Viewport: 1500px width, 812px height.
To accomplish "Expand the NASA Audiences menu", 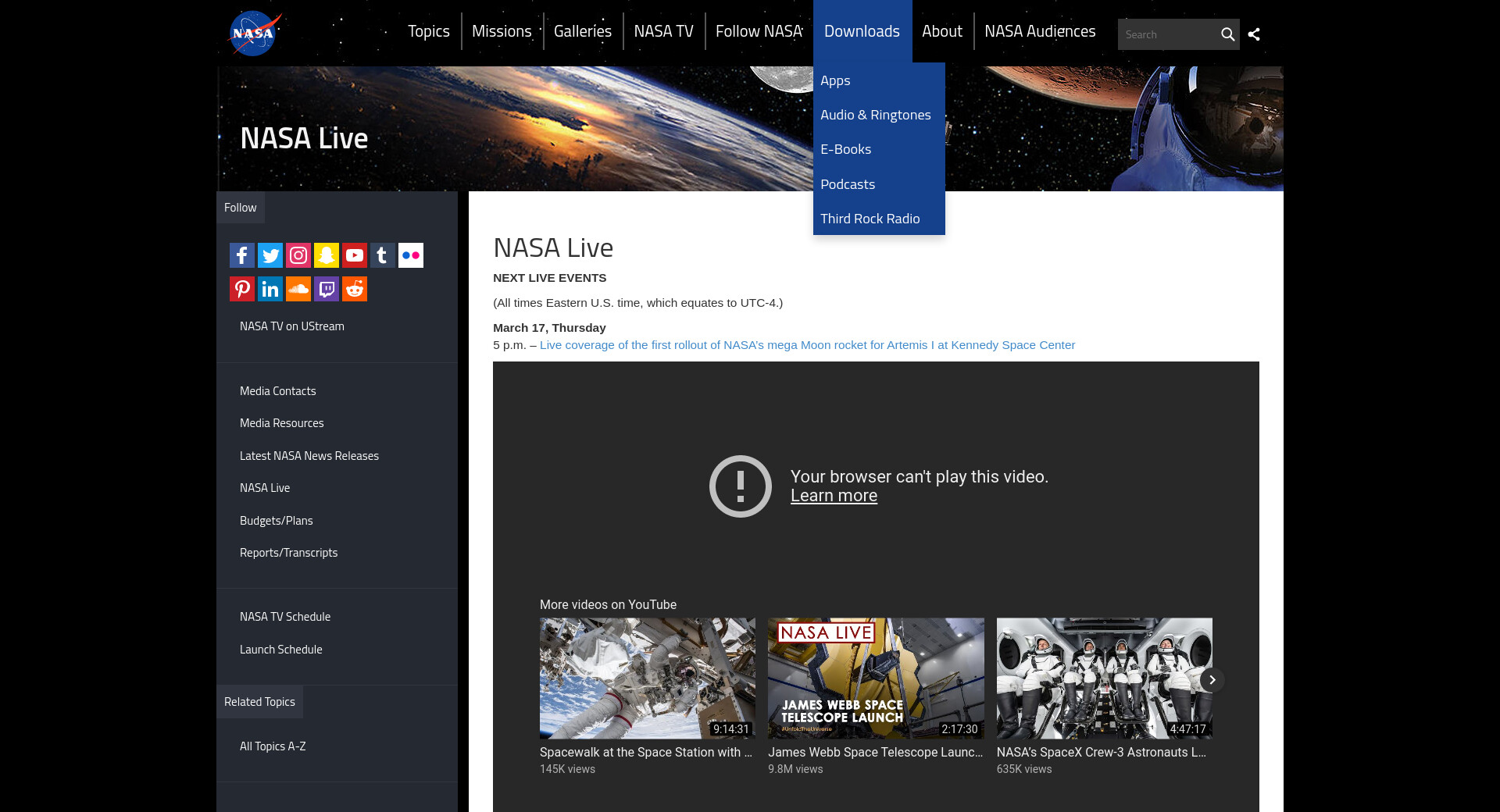I will (x=1040, y=31).
